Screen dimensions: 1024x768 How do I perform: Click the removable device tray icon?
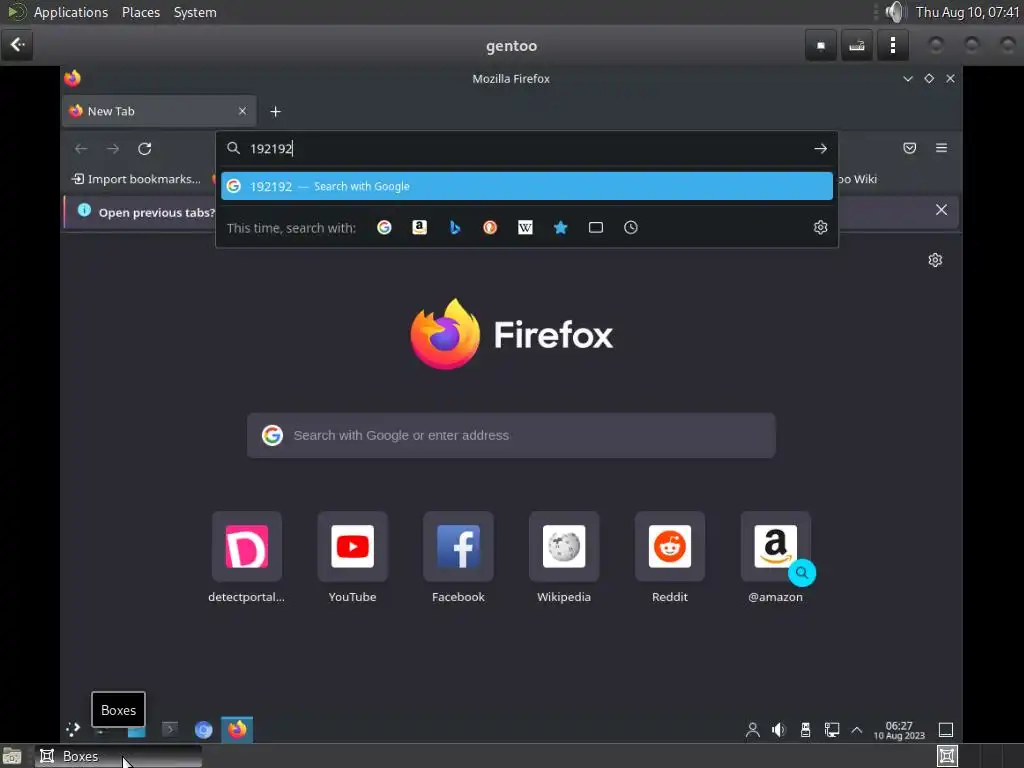pyautogui.click(x=805, y=729)
